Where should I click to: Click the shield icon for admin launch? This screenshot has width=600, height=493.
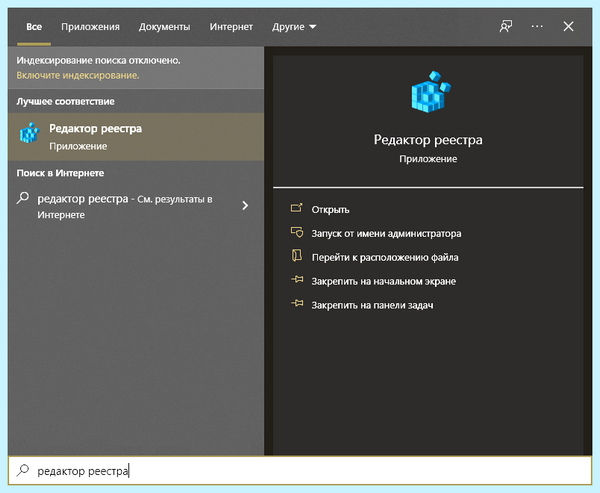pyautogui.click(x=297, y=232)
